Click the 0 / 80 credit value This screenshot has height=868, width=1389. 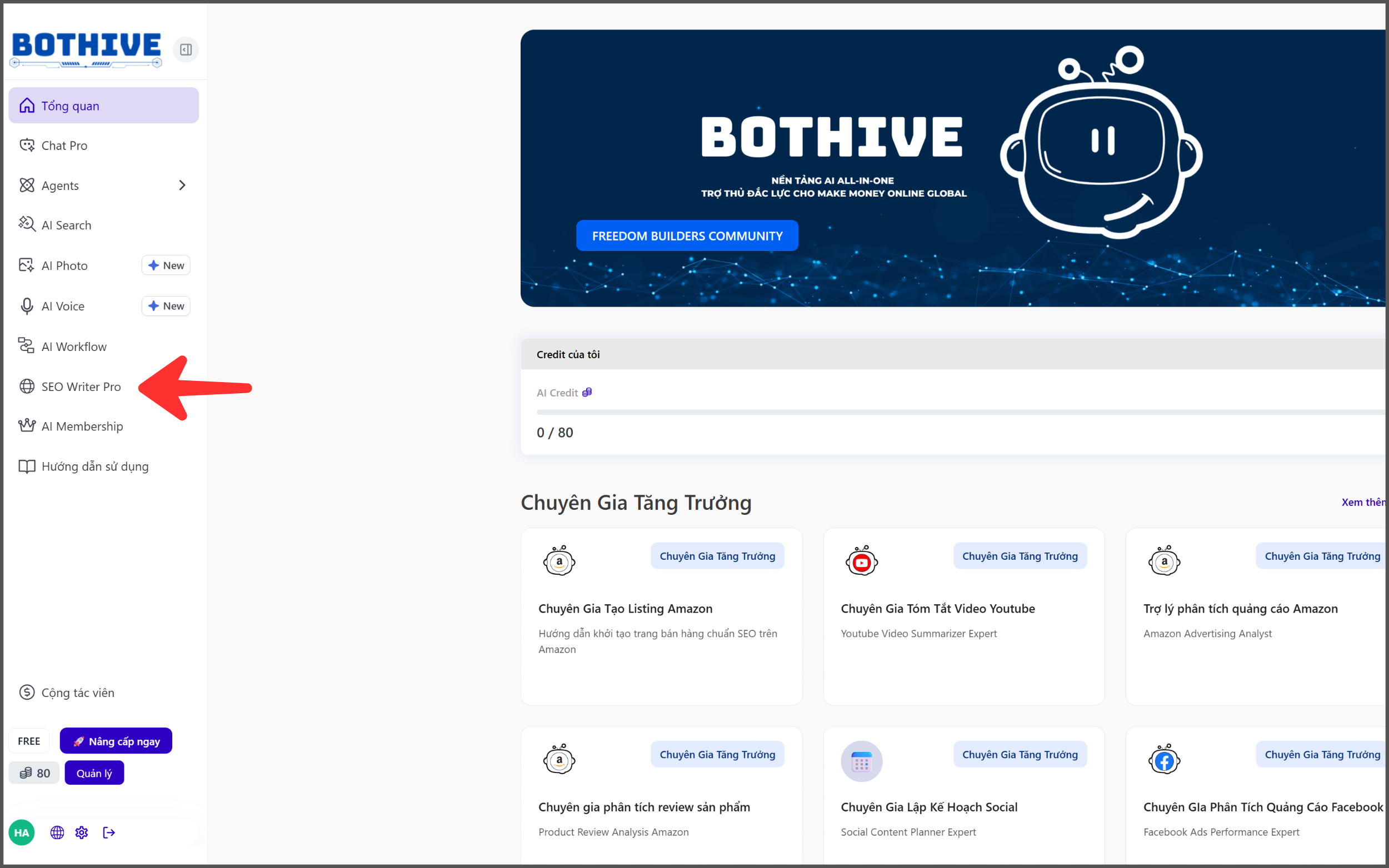click(554, 433)
